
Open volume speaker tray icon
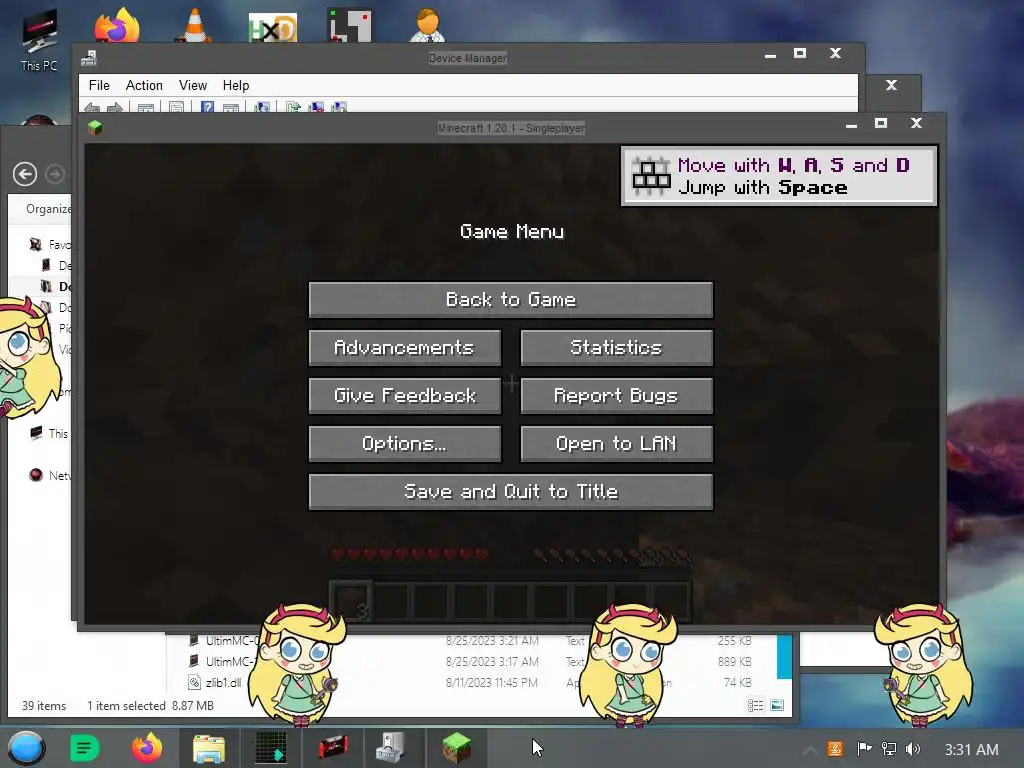[x=913, y=749]
